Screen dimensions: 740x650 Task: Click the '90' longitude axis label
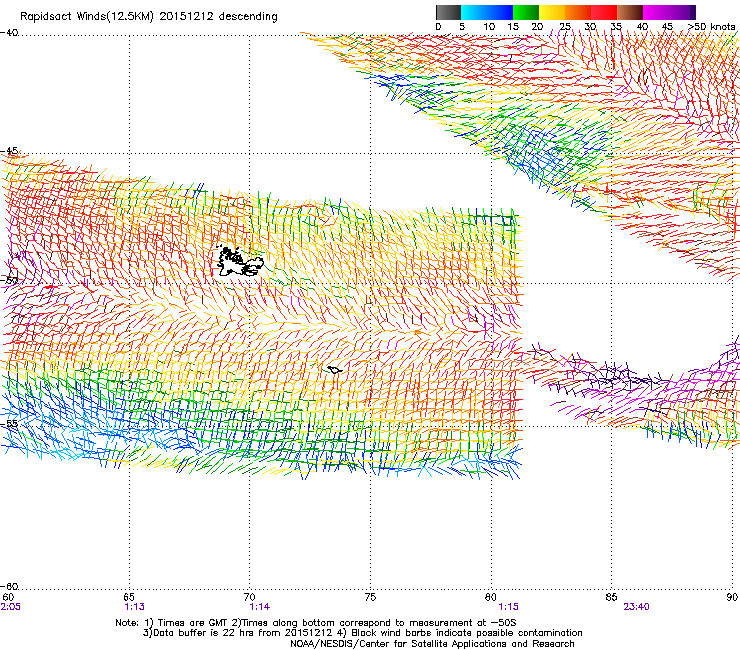(x=732, y=597)
